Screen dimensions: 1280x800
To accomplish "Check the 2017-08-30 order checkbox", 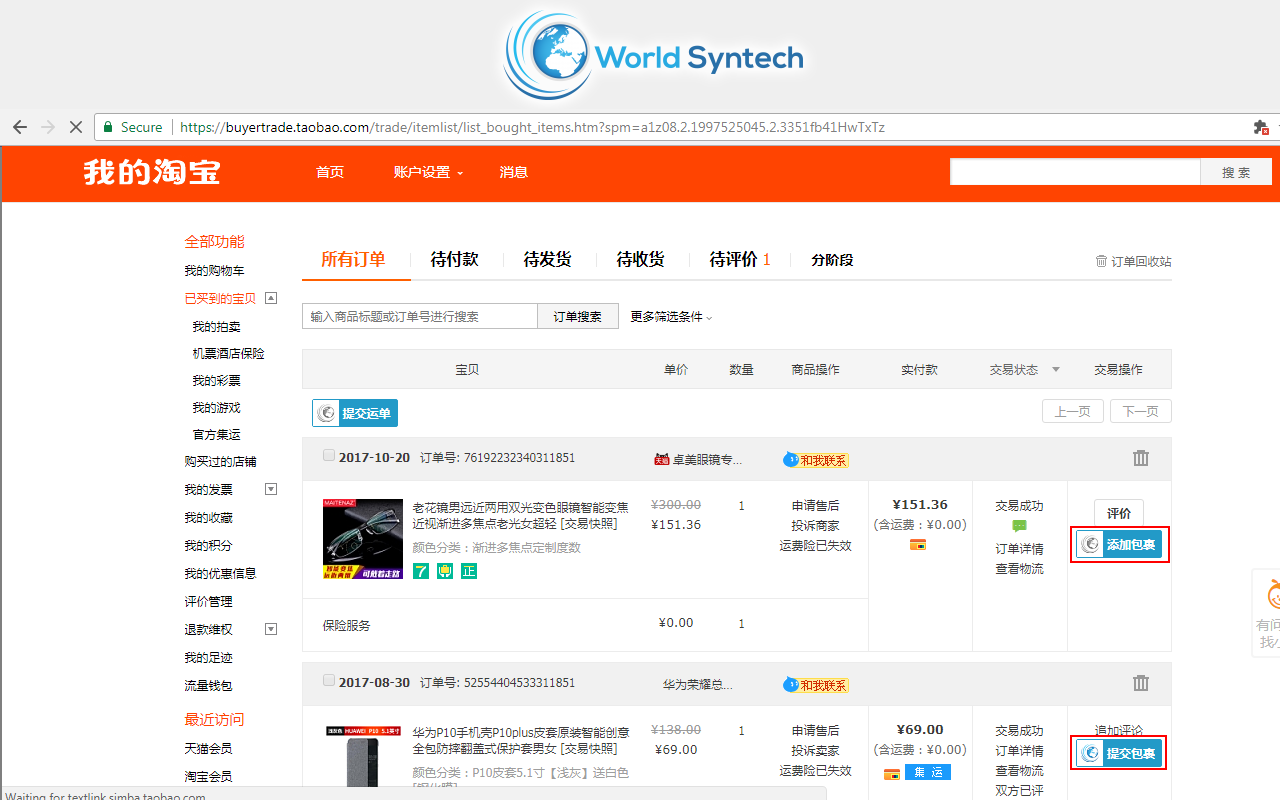I will point(328,679).
